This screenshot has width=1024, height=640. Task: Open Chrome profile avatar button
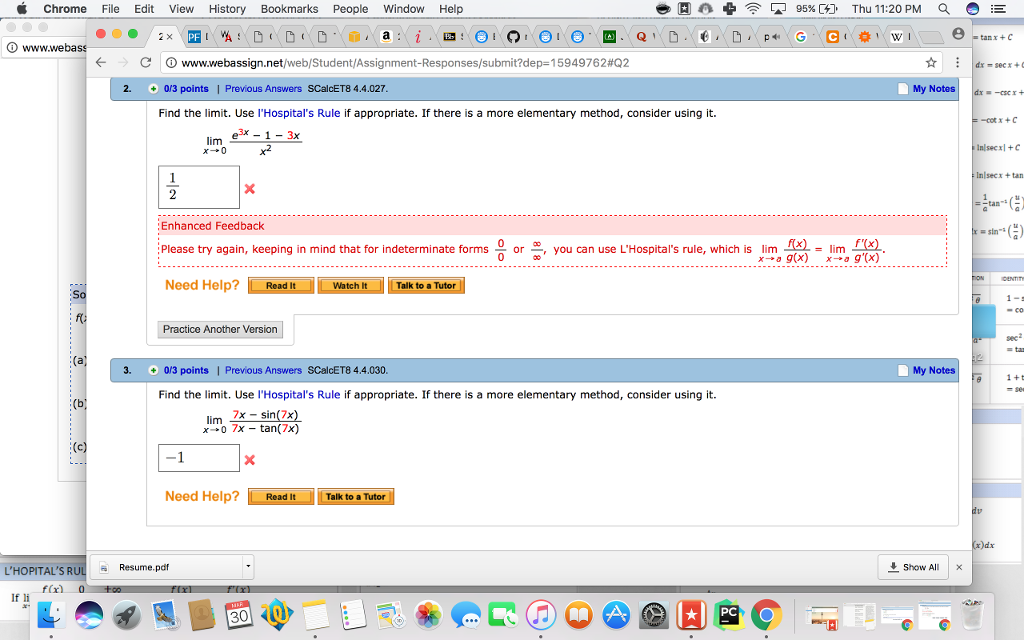958,34
